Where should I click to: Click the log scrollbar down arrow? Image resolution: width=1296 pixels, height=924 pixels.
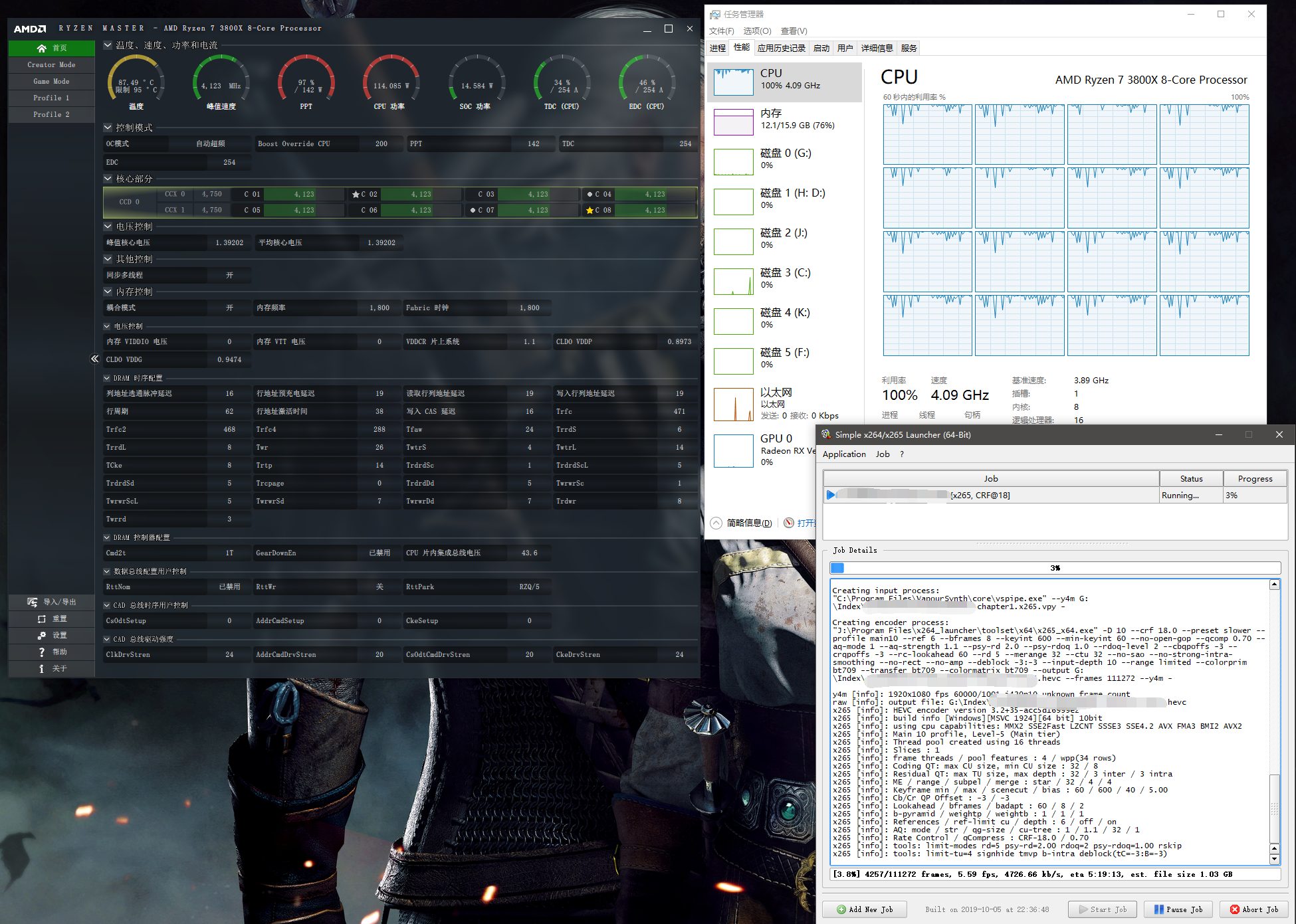click(1274, 859)
